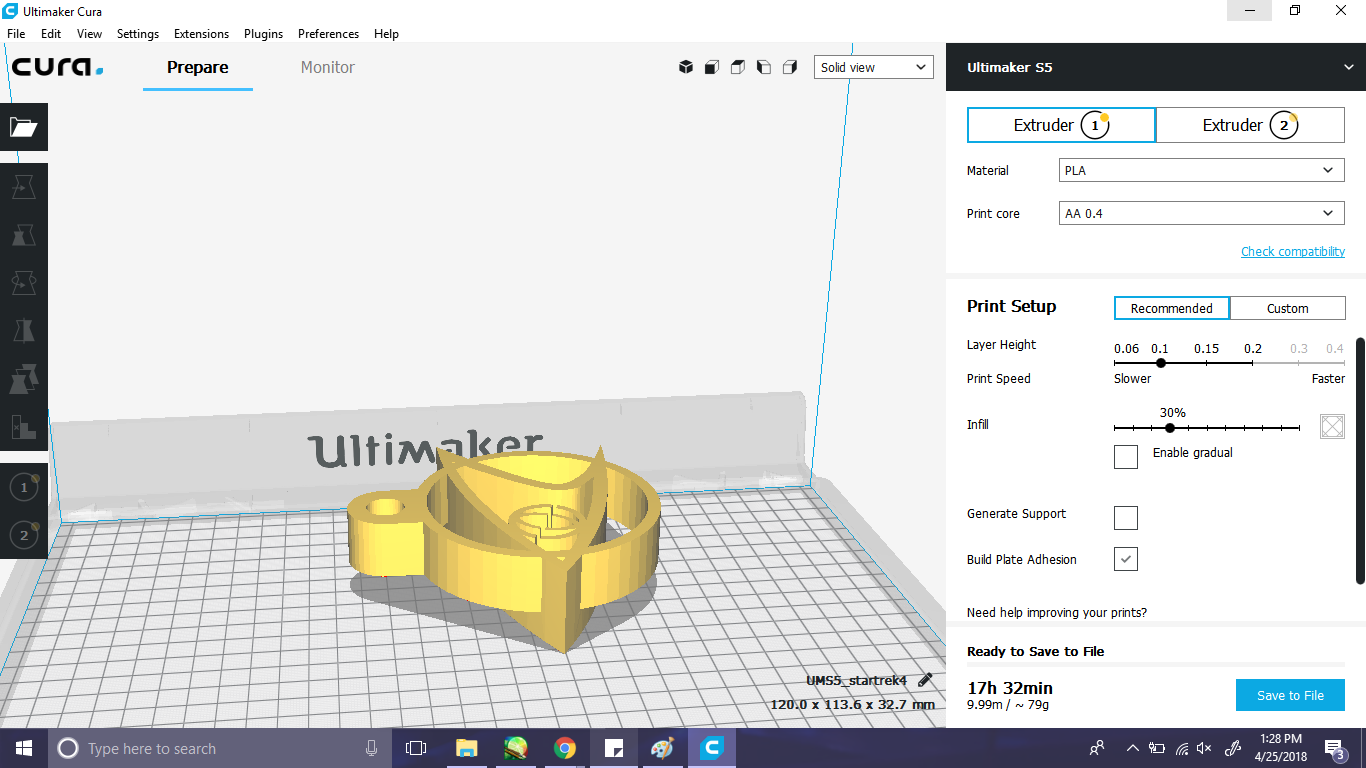The image size is (1366, 768).
Task: Click the print setup panel scrollbar
Action: click(1360, 461)
